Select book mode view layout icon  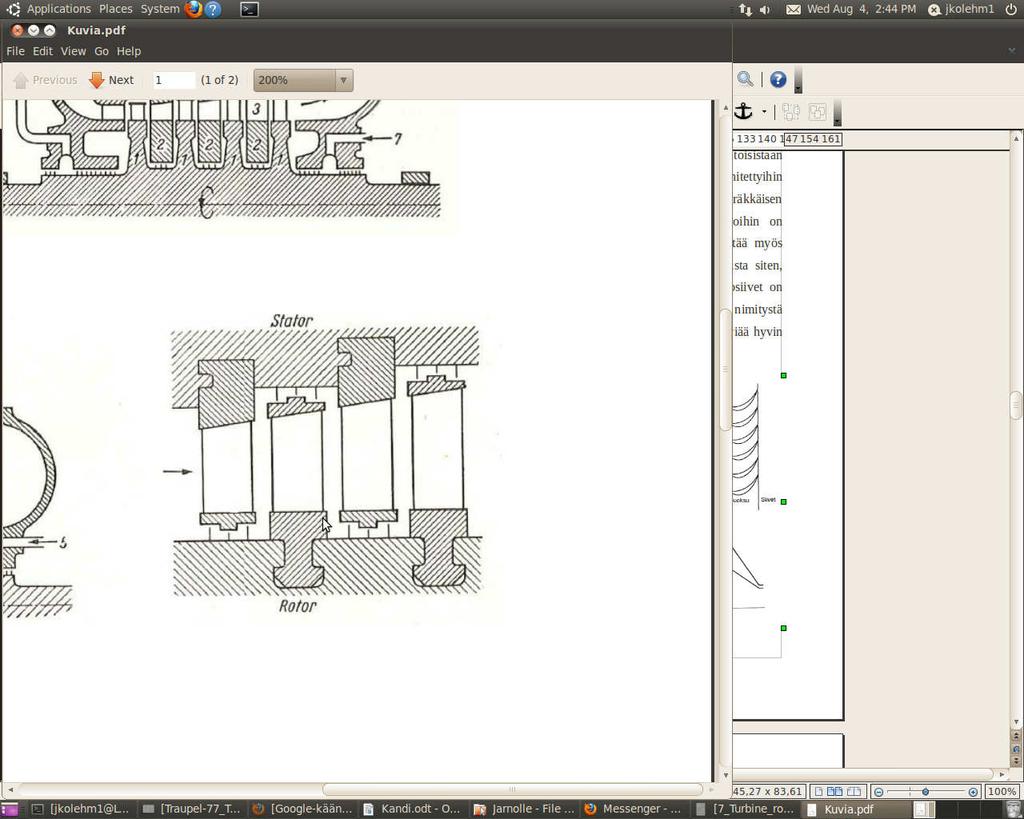(854, 792)
